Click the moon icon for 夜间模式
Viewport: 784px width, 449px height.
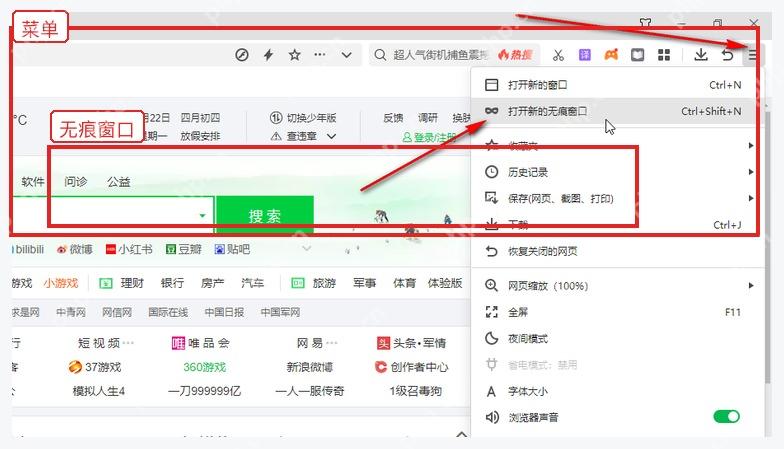[492, 338]
